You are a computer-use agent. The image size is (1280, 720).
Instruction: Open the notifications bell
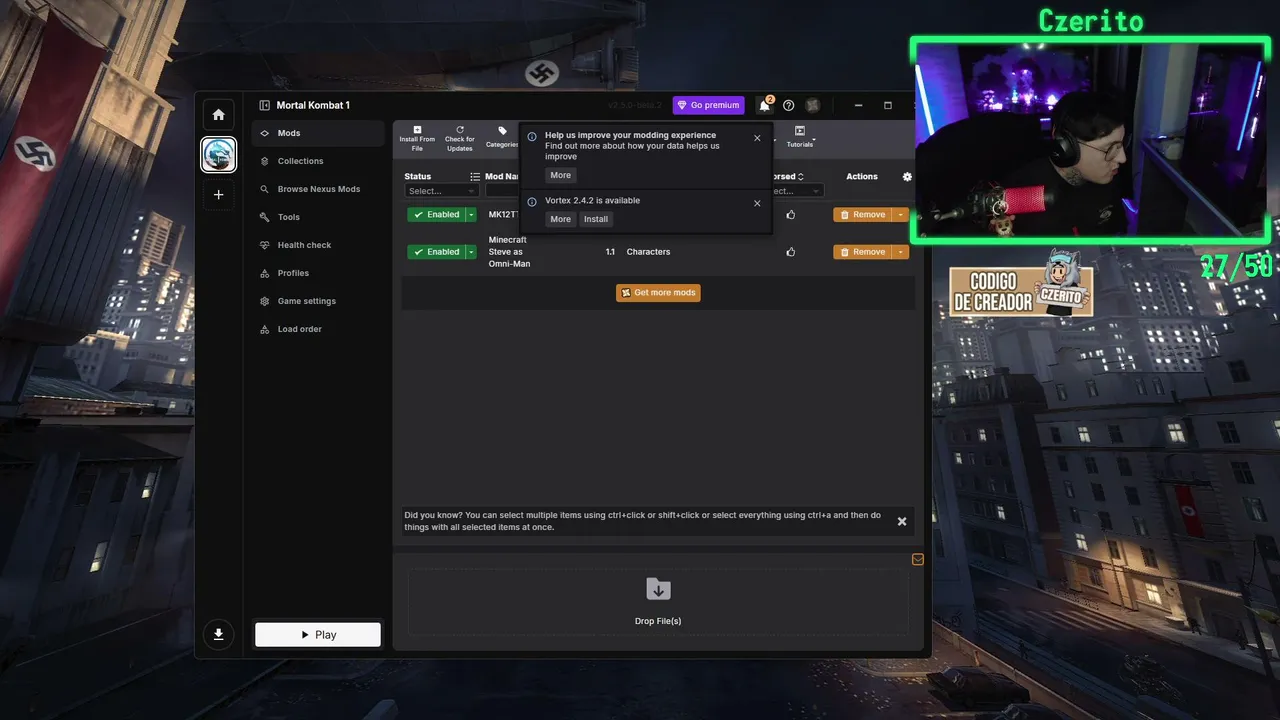(765, 105)
